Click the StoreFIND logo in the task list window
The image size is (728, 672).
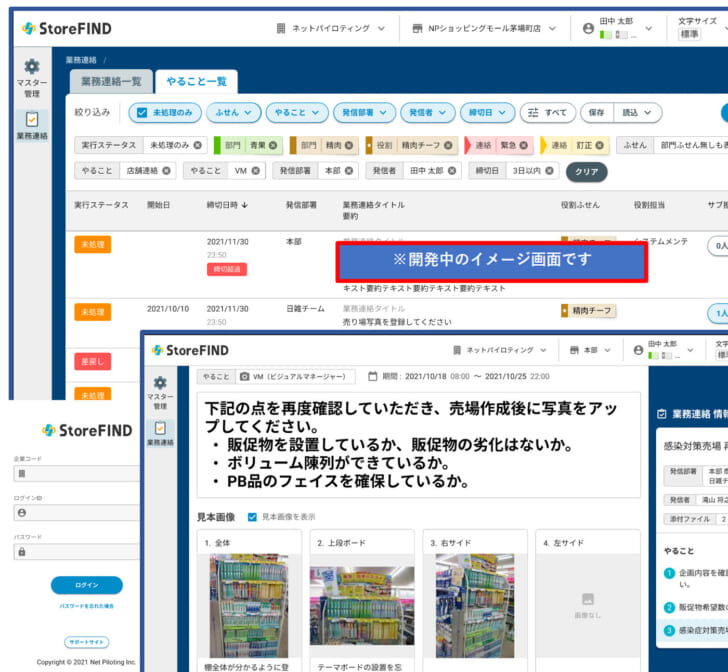(67, 29)
